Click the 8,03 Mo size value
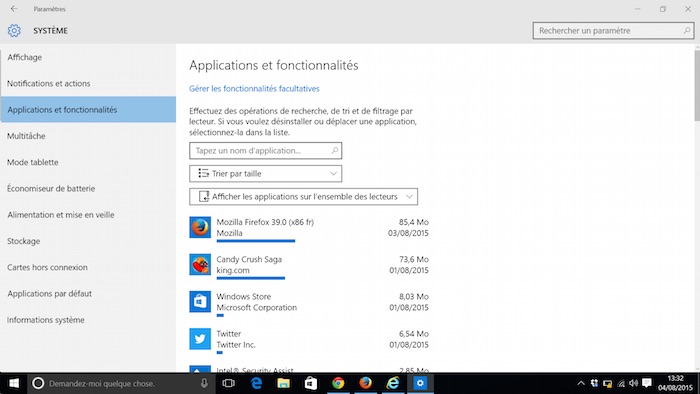This screenshot has width=700, height=394. [414, 296]
